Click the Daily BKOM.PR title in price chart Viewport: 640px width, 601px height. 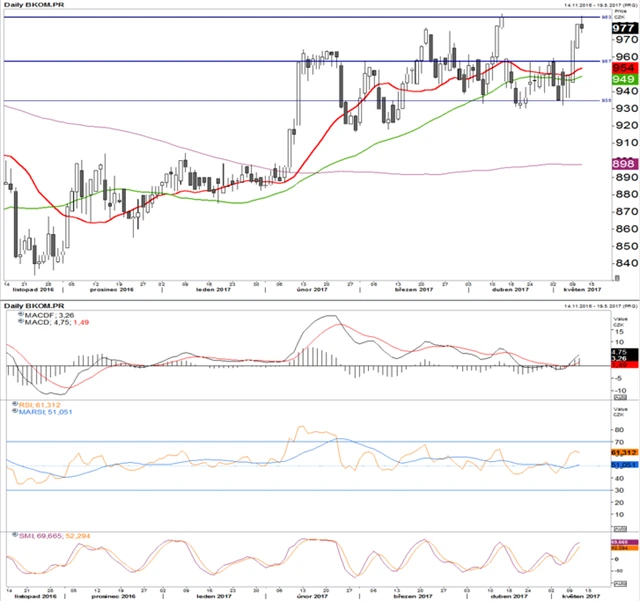click(32, 5)
